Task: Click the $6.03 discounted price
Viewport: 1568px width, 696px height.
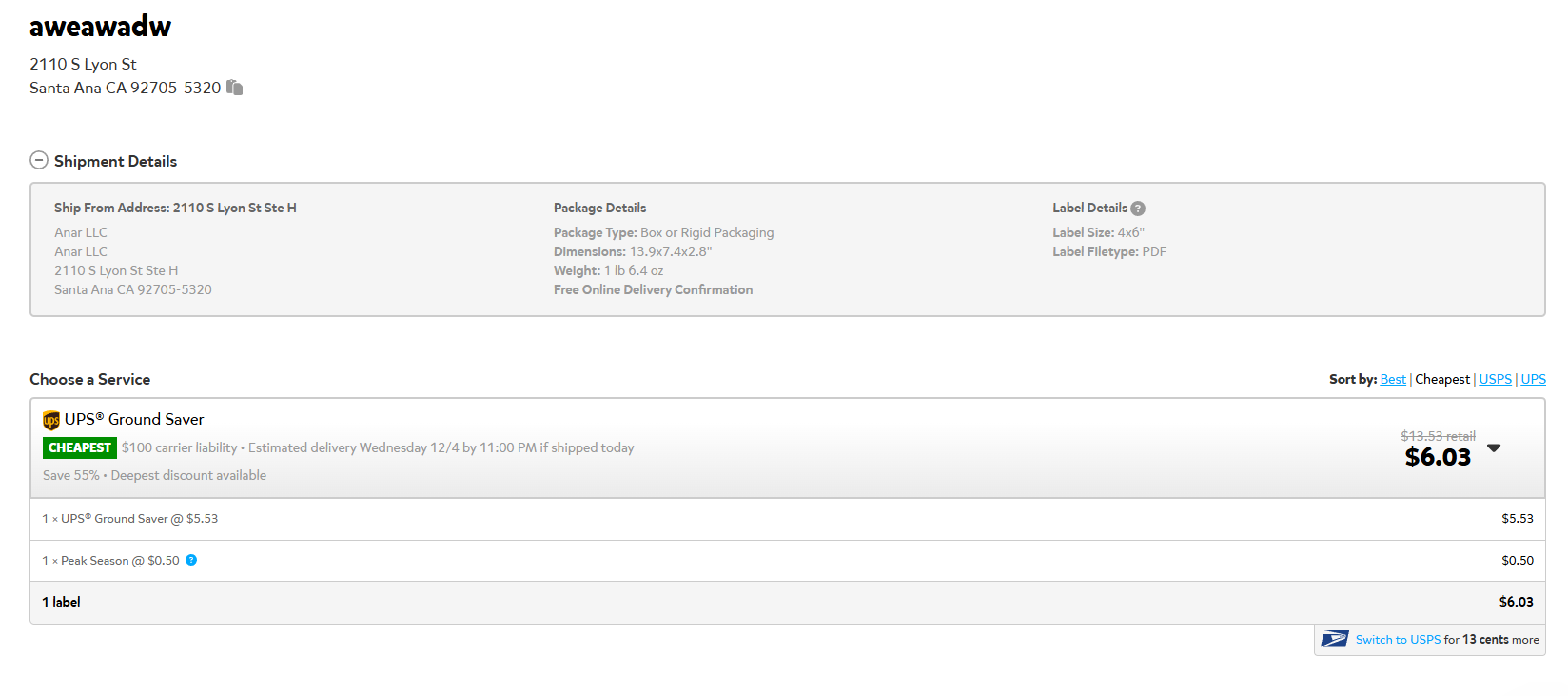Action: click(1438, 457)
